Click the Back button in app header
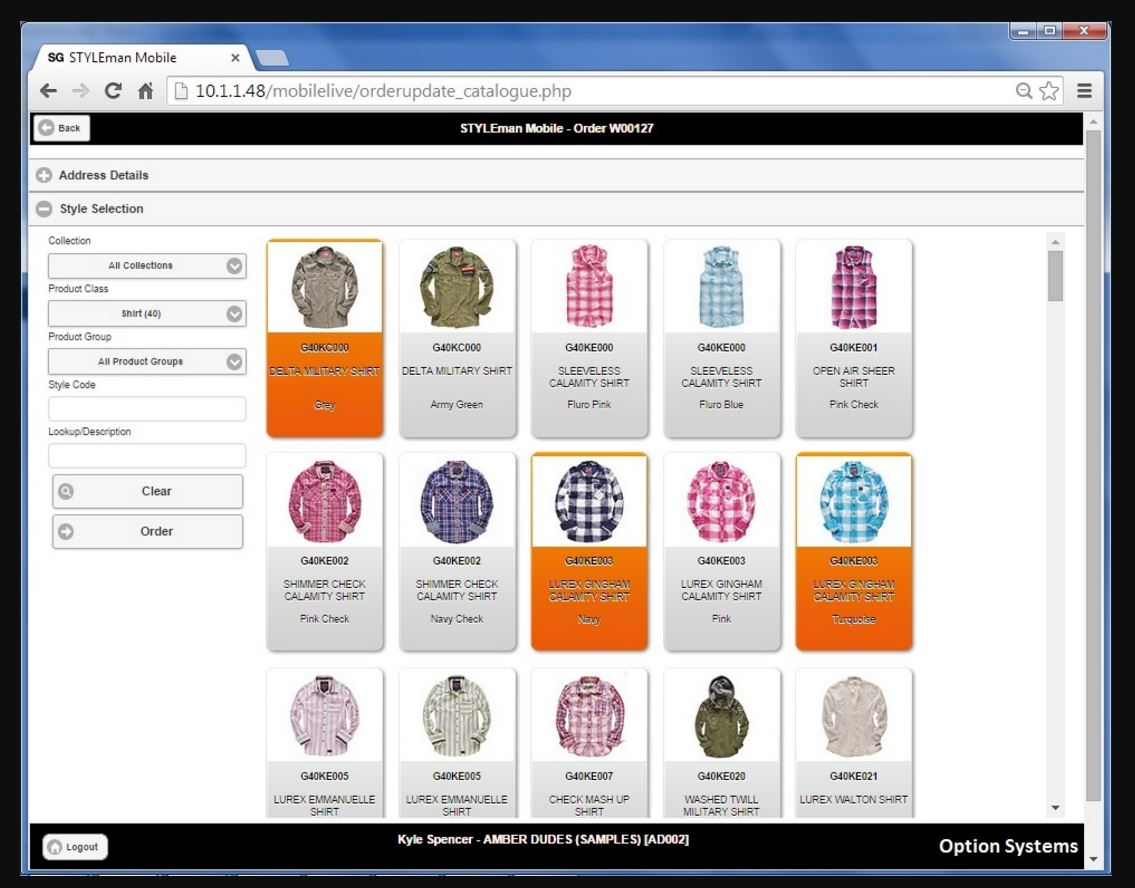Image resolution: width=1135 pixels, height=888 pixels. point(62,128)
